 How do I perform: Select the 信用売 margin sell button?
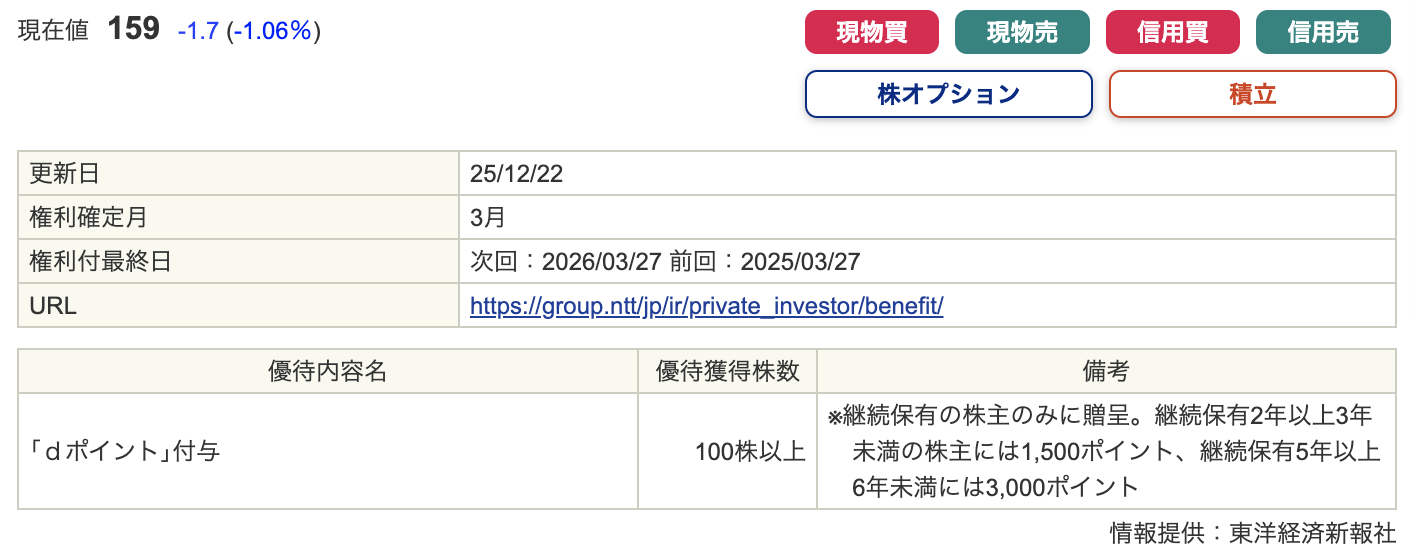(x=1322, y=32)
